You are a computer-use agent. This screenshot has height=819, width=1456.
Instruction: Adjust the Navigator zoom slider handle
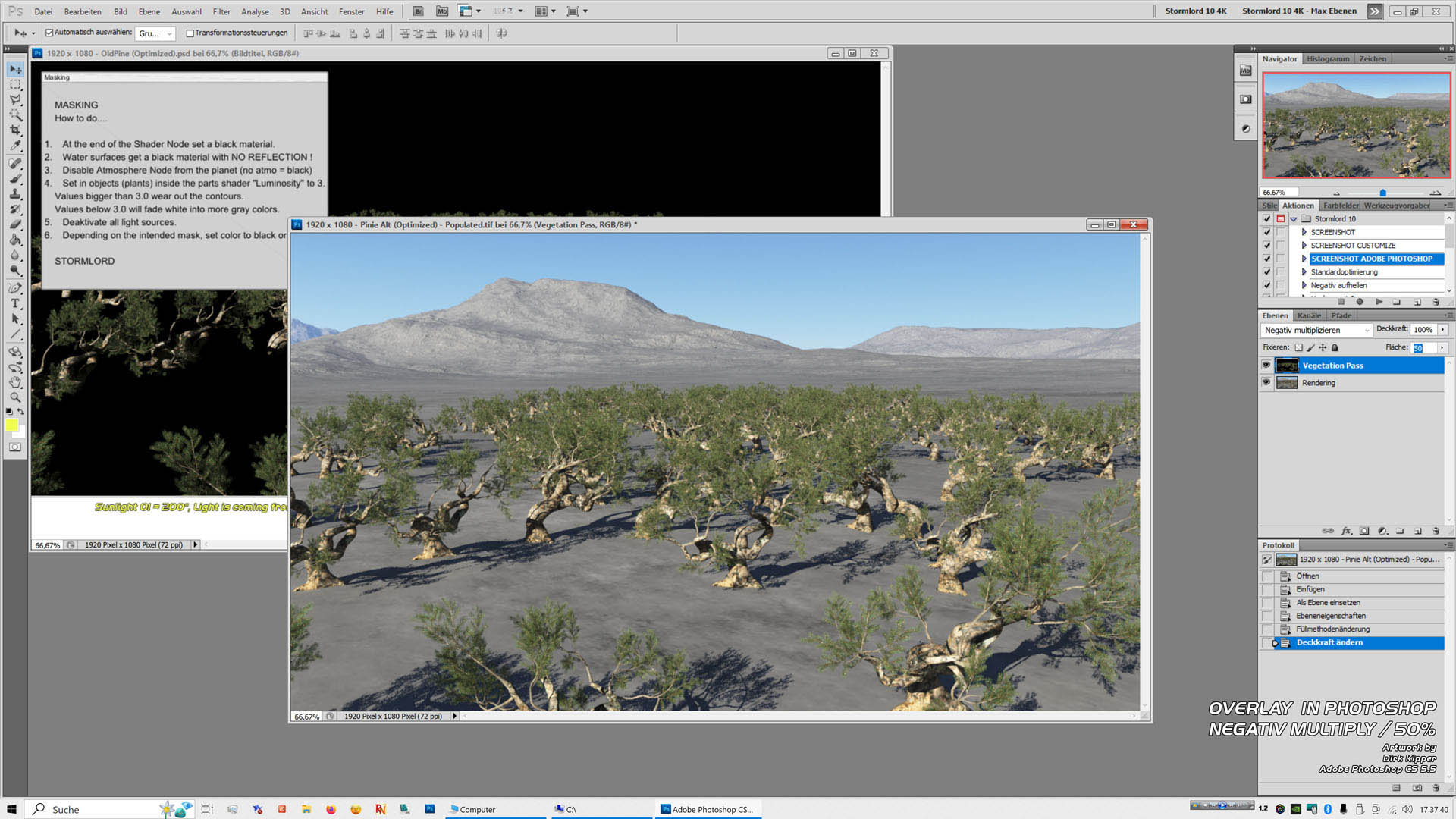pyautogui.click(x=1382, y=193)
